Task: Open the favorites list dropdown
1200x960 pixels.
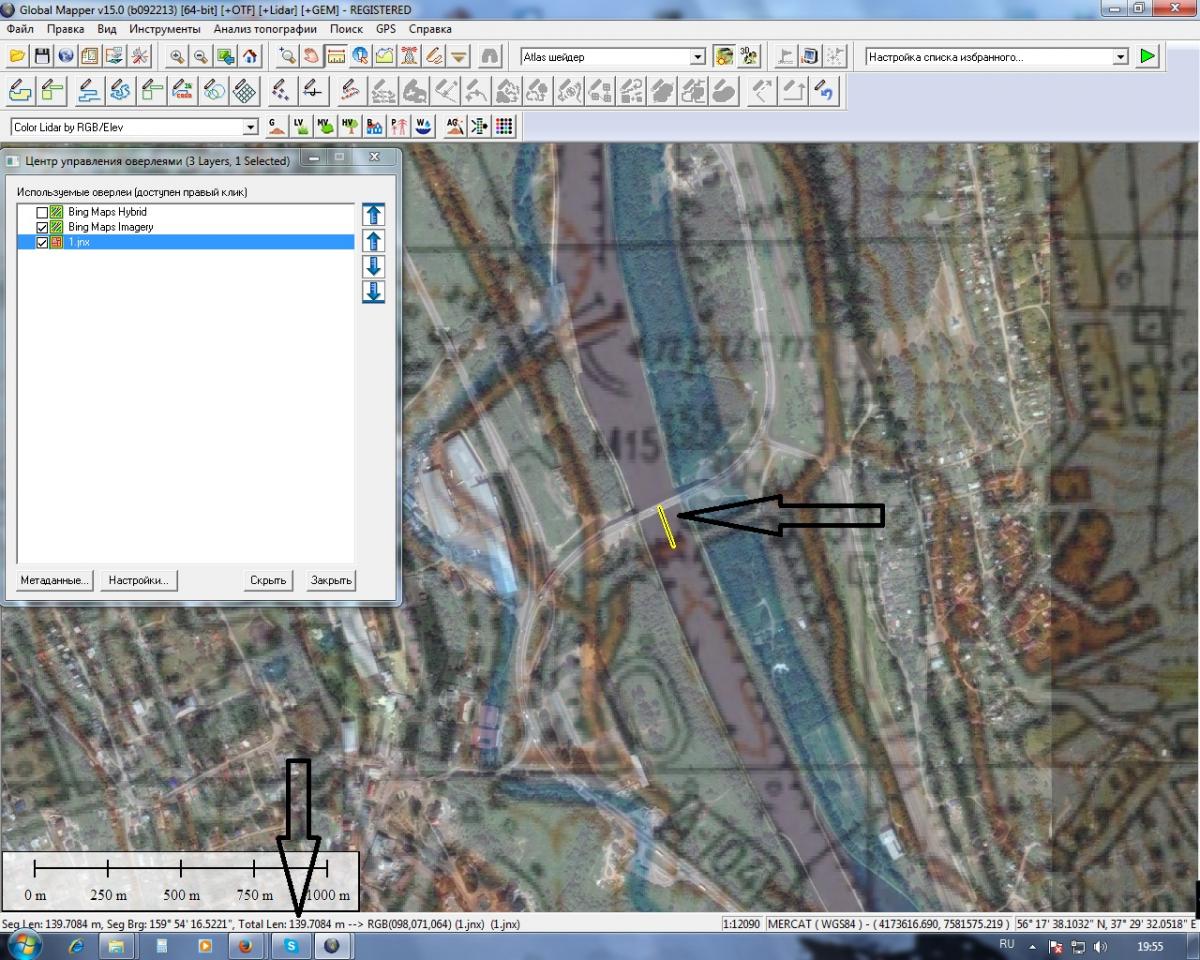Action: click(x=1120, y=58)
